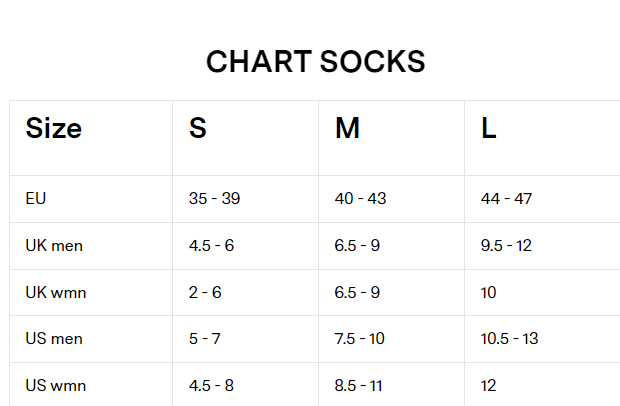Select the US men medium 7.5 - 10 cell
The image size is (620, 406).
coord(359,338)
